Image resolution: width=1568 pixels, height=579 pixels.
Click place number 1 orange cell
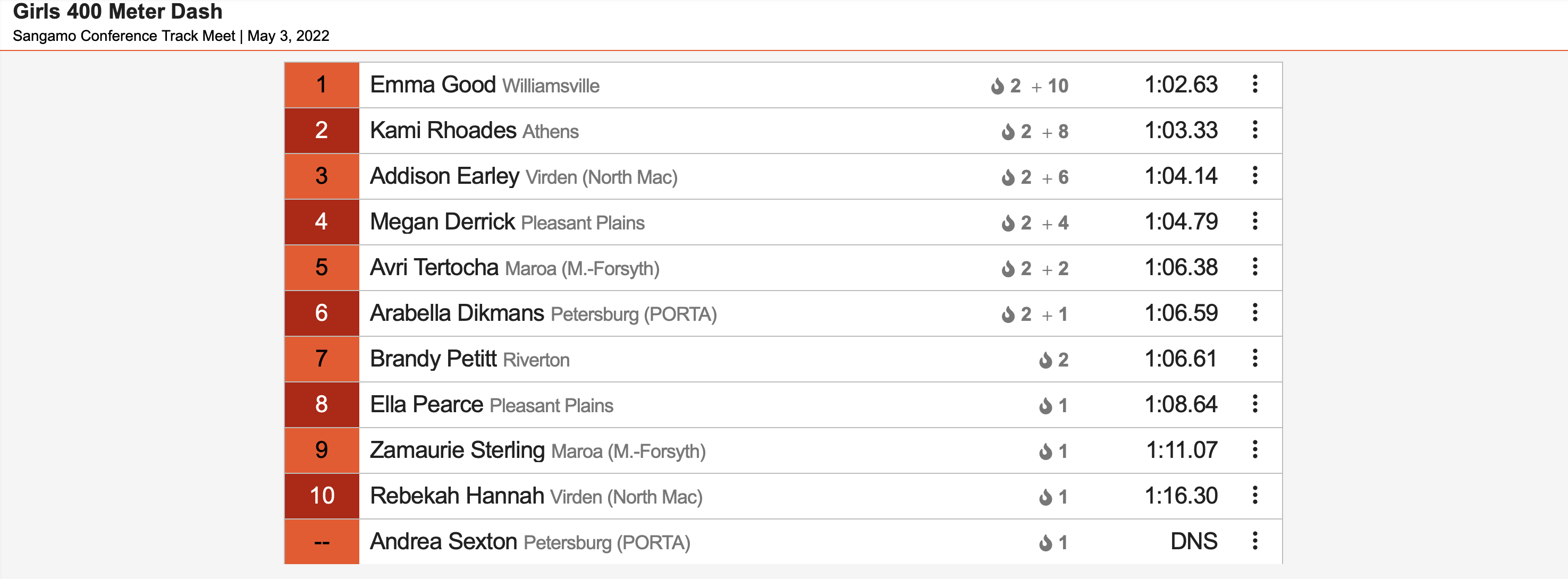(322, 84)
